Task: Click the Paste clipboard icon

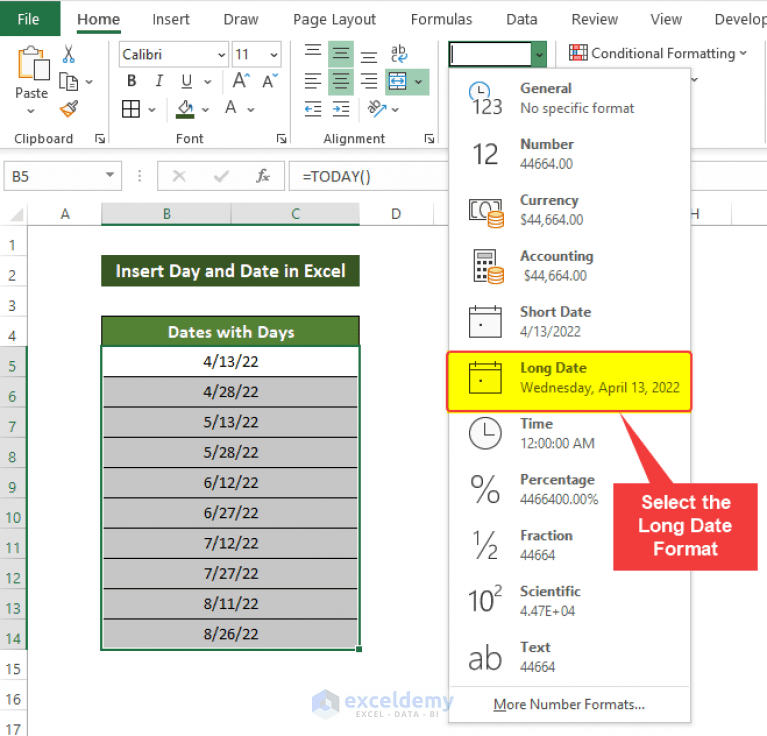Action: click(x=33, y=64)
